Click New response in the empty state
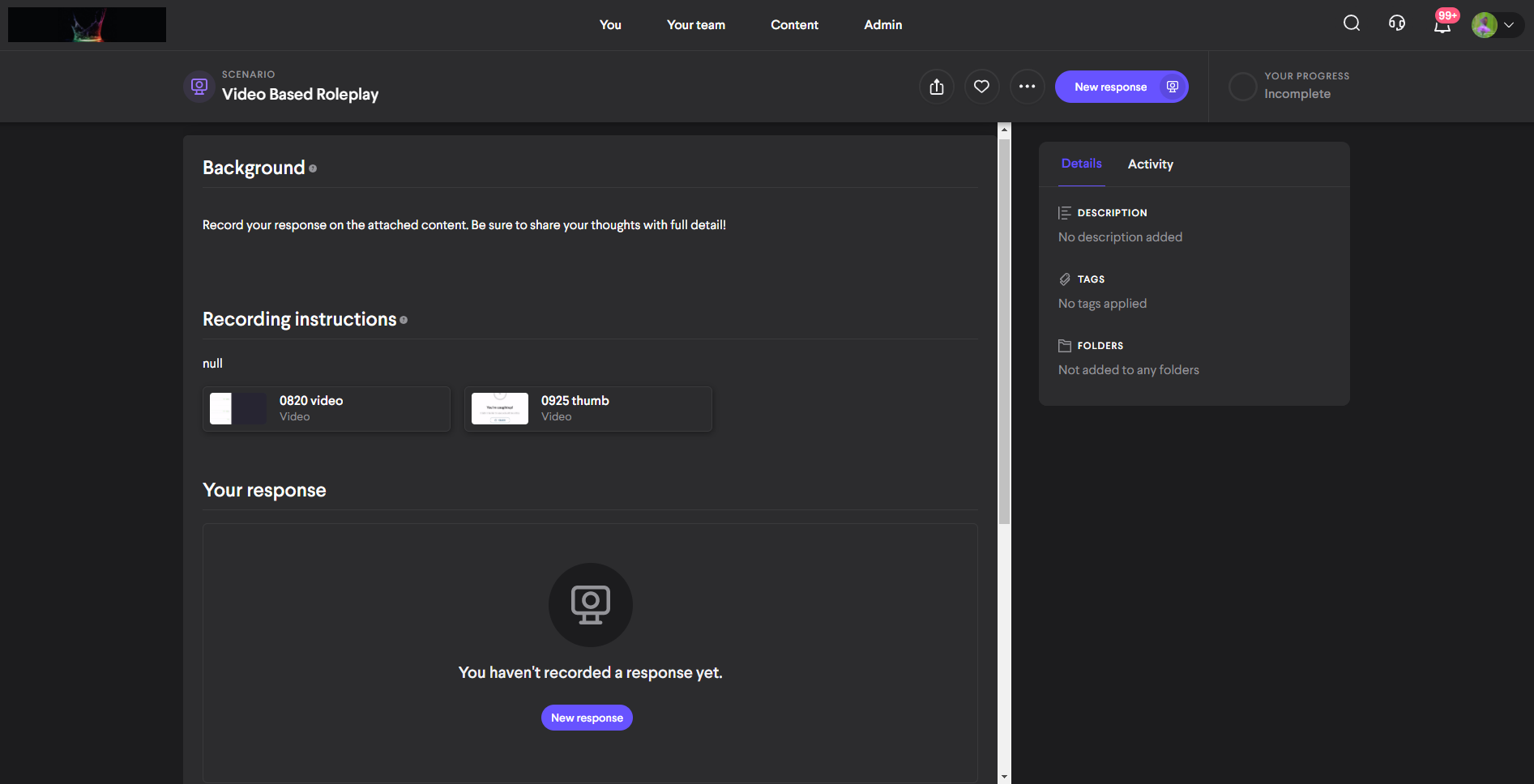Viewport: 1534px width, 784px height. click(x=587, y=718)
